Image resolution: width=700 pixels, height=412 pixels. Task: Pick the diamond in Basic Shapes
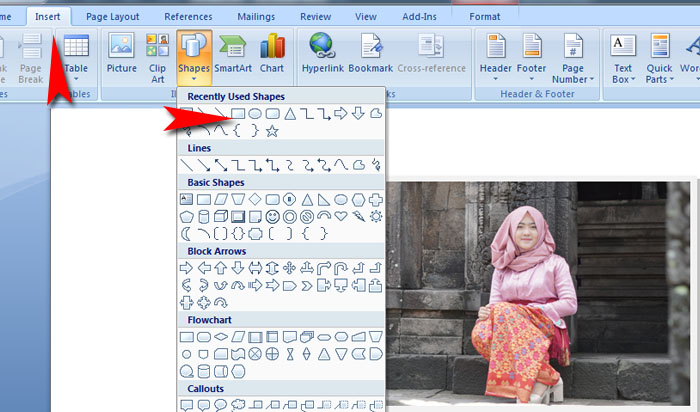click(255, 199)
